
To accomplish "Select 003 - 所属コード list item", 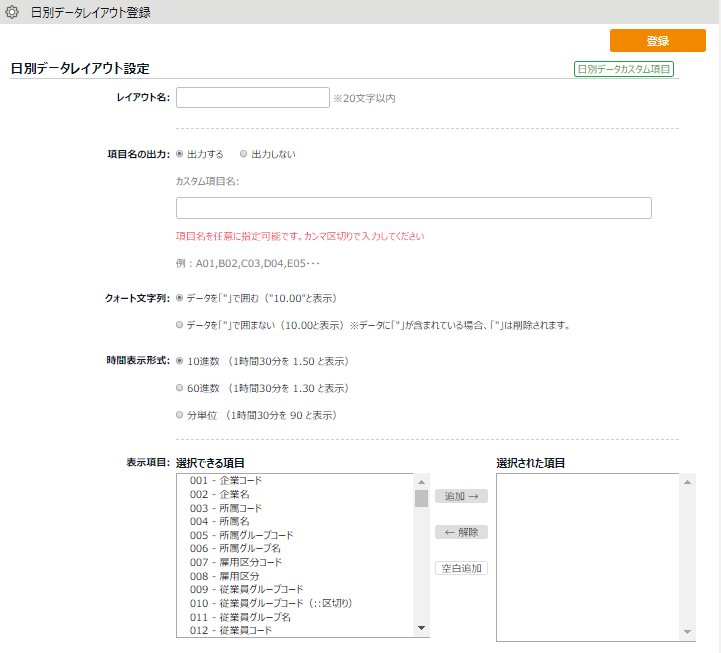I will (x=295, y=508).
